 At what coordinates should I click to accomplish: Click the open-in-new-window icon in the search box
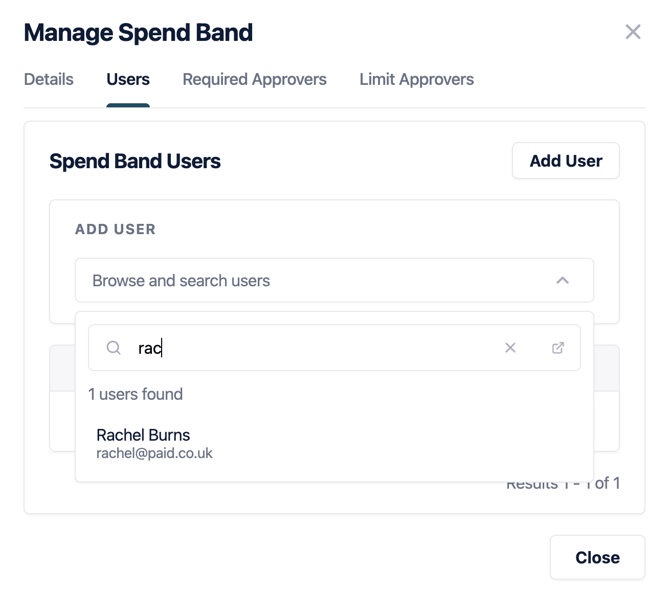click(x=558, y=348)
